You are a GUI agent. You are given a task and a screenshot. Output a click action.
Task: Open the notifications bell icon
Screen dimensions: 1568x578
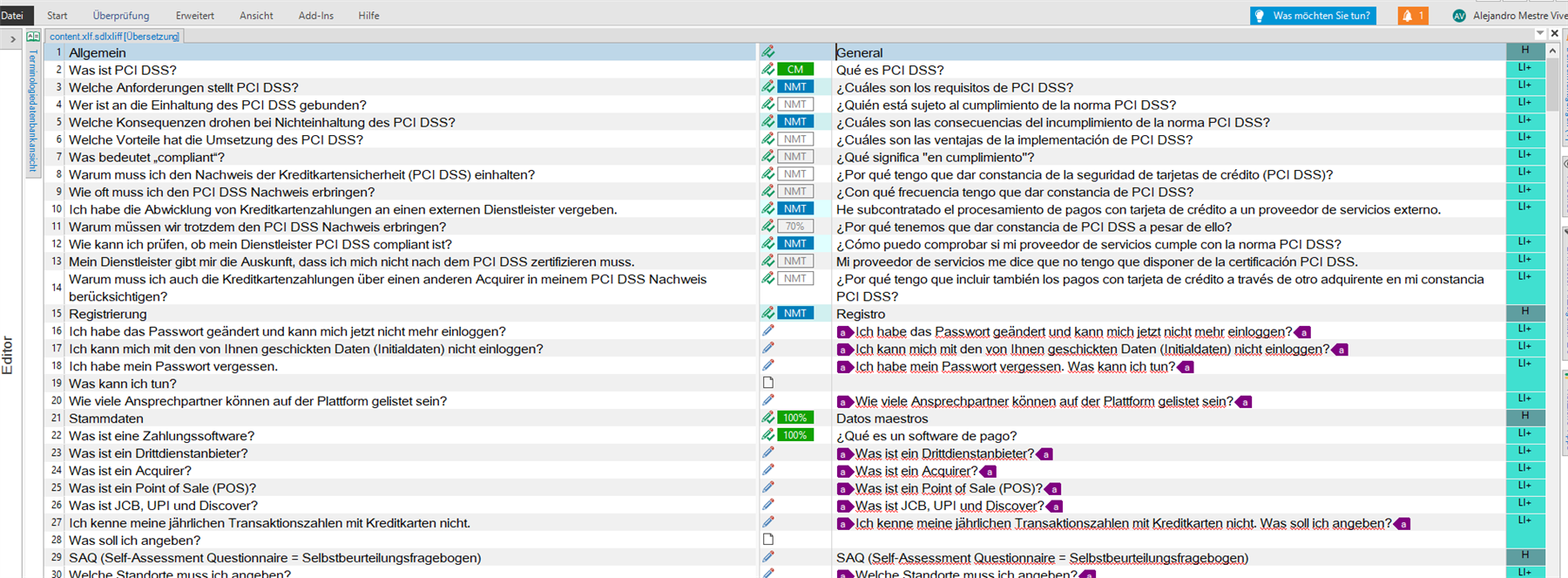[x=1413, y=16]
